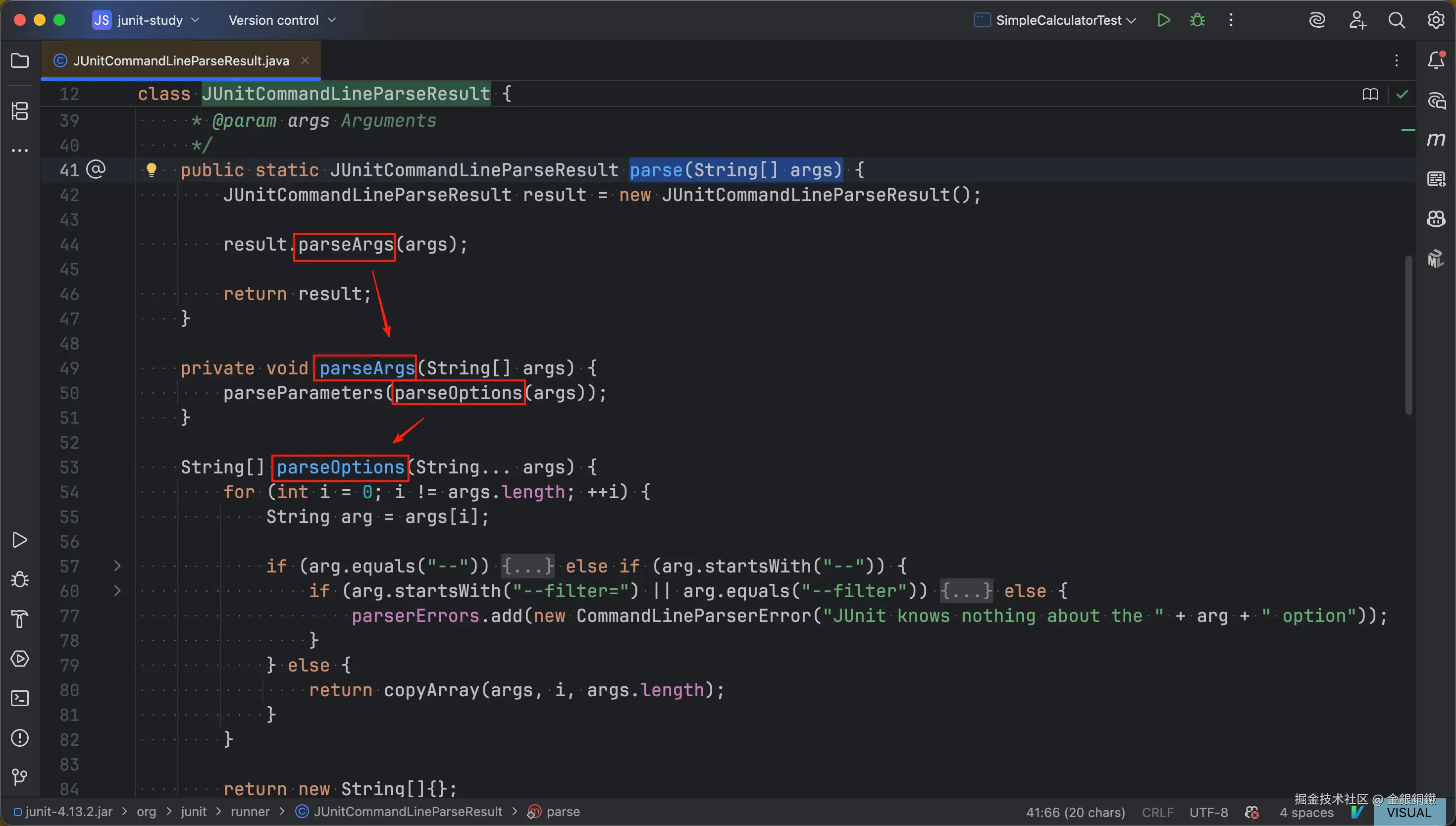
Task: Open the Notifications bell panel
Action: tap(1436, 61)
